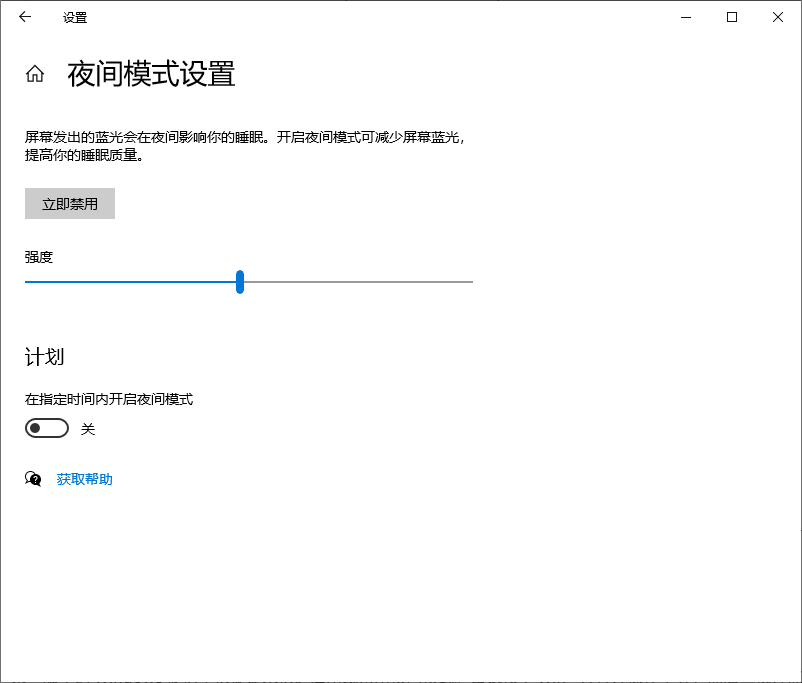Navigate back with the back arrow icon

coord(24,17)
